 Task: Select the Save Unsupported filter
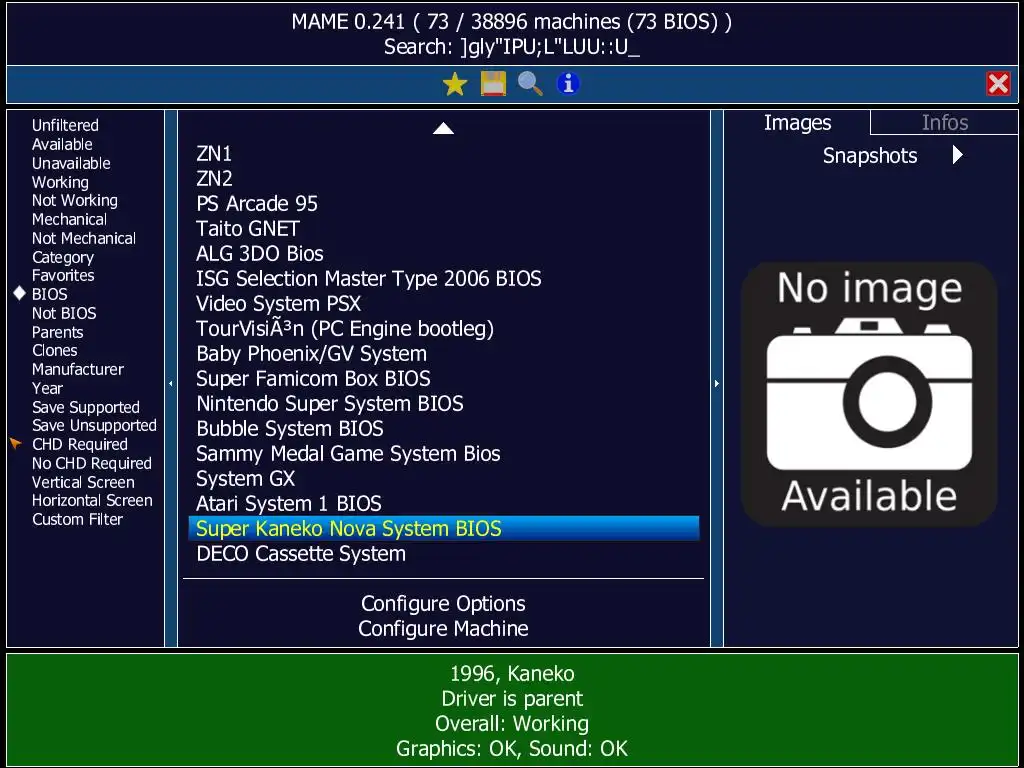click(x=94, y=426)
